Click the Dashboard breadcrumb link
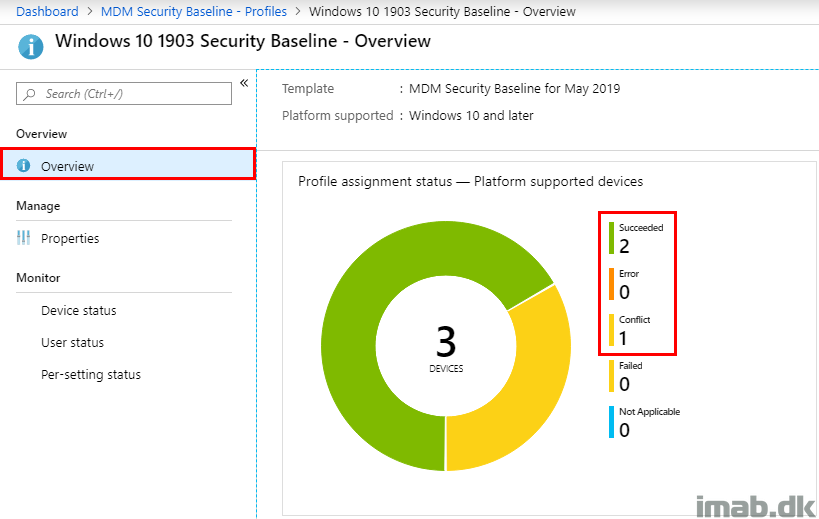Viewport: 819px width, 519px height. pos(47,11)
